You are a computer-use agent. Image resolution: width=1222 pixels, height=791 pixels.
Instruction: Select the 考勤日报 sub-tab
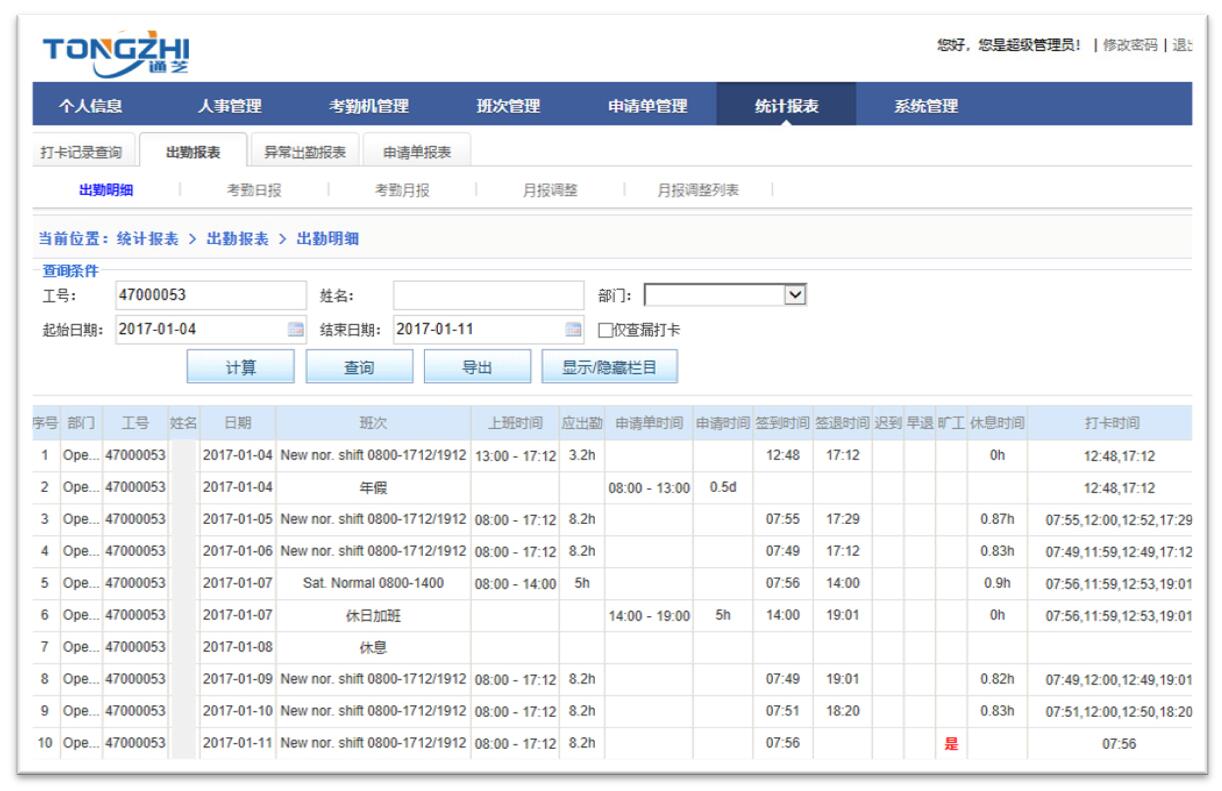tap(254, 190)
